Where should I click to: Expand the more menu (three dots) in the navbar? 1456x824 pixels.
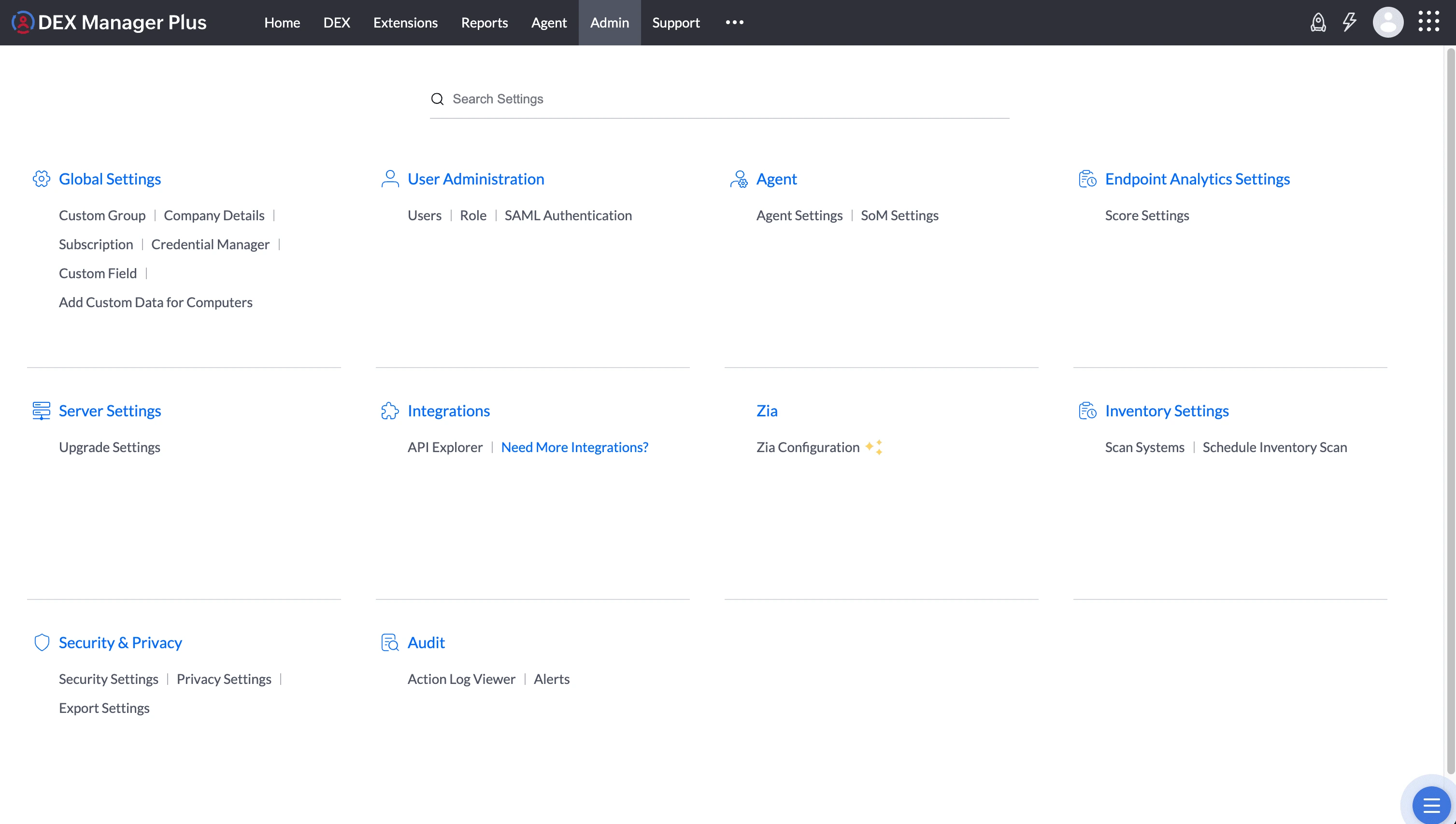point(734,23)
